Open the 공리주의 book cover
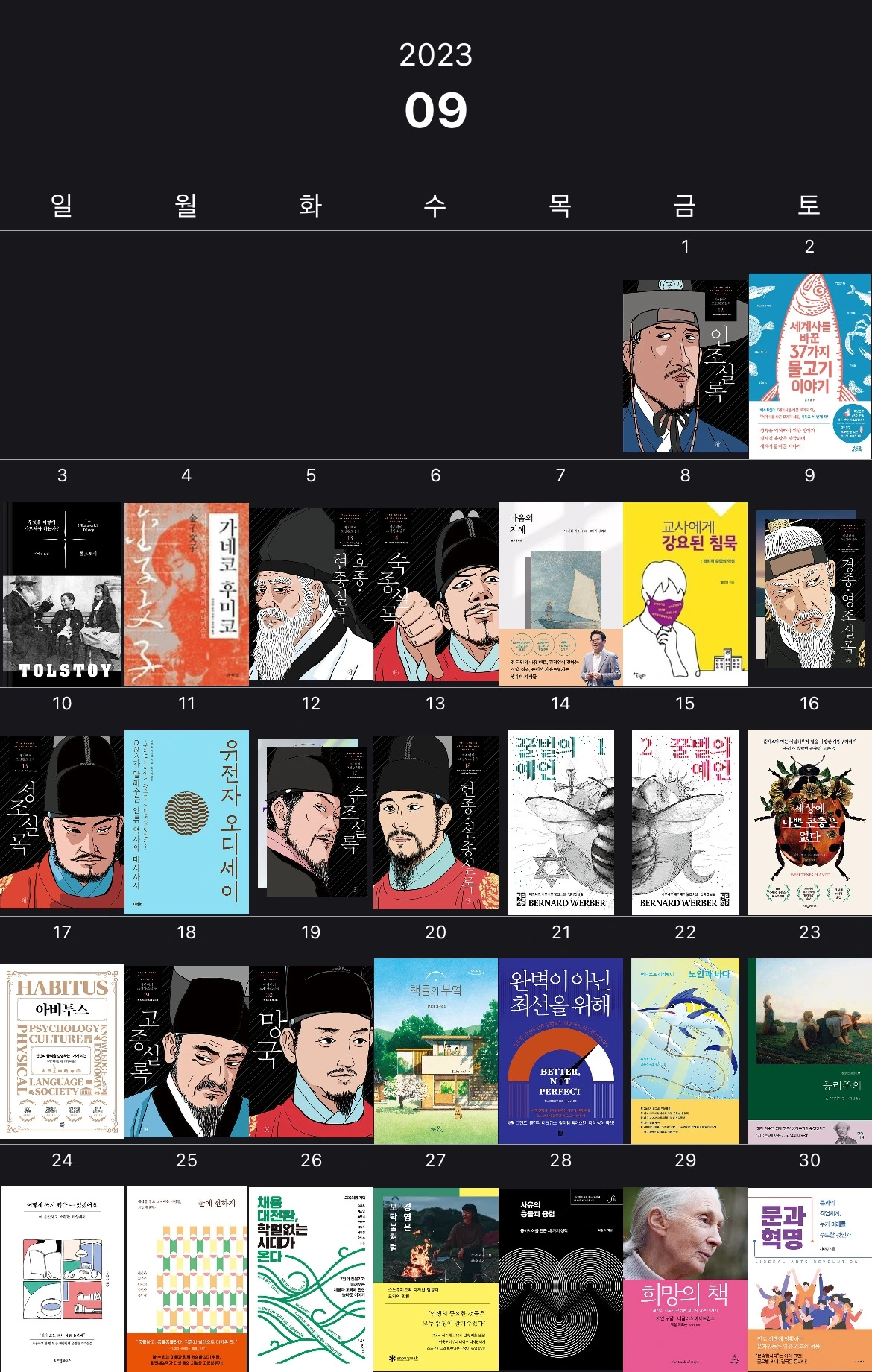The image size is (872, 1372). point(809,1052)
